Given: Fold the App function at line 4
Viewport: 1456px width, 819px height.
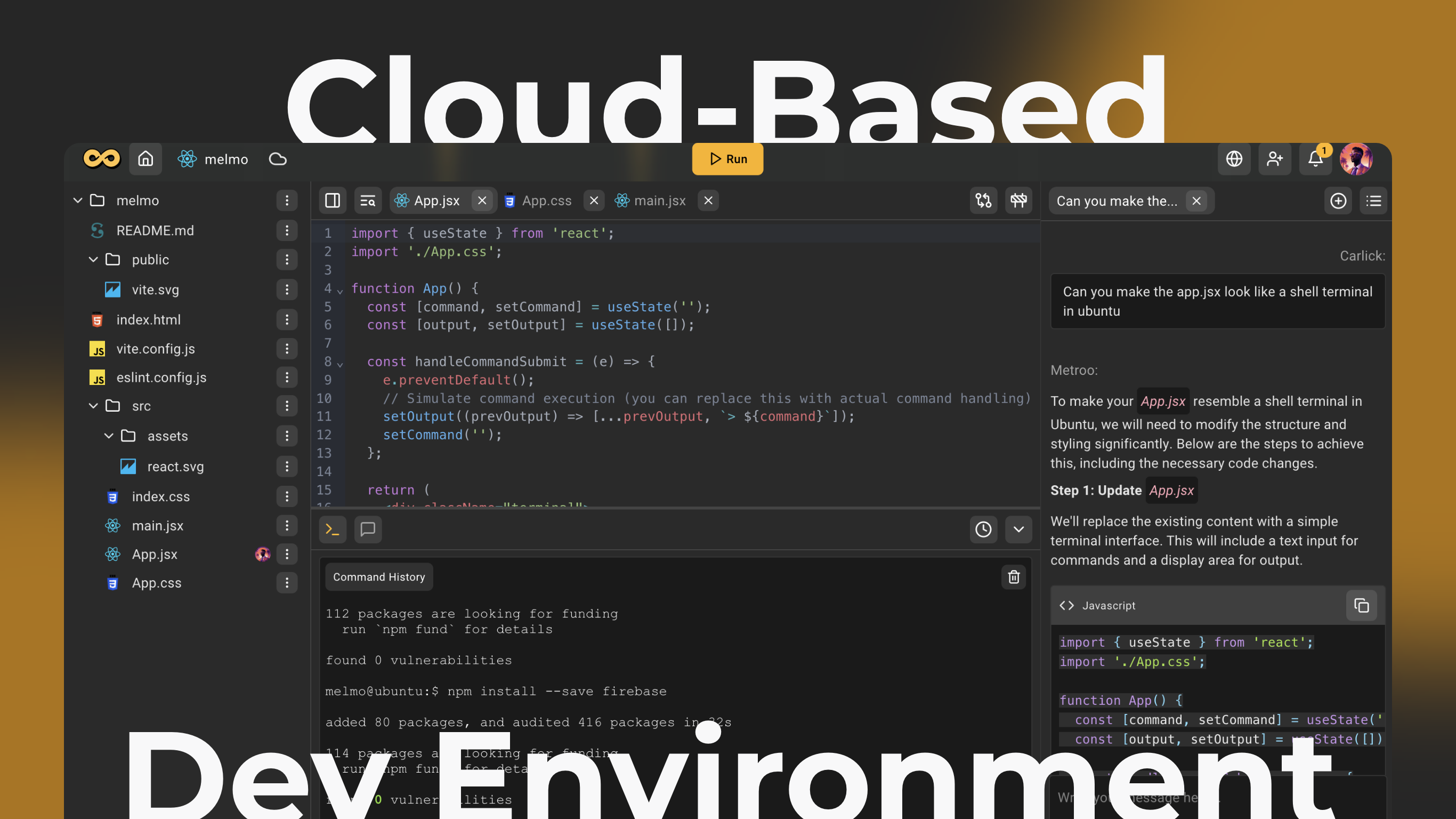Looking at the screenshot, I should (x=339, y=291).
